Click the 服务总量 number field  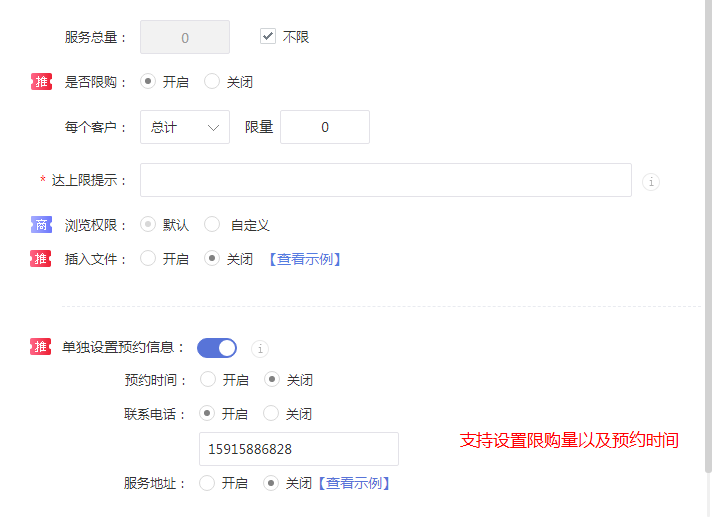[185, 37]
